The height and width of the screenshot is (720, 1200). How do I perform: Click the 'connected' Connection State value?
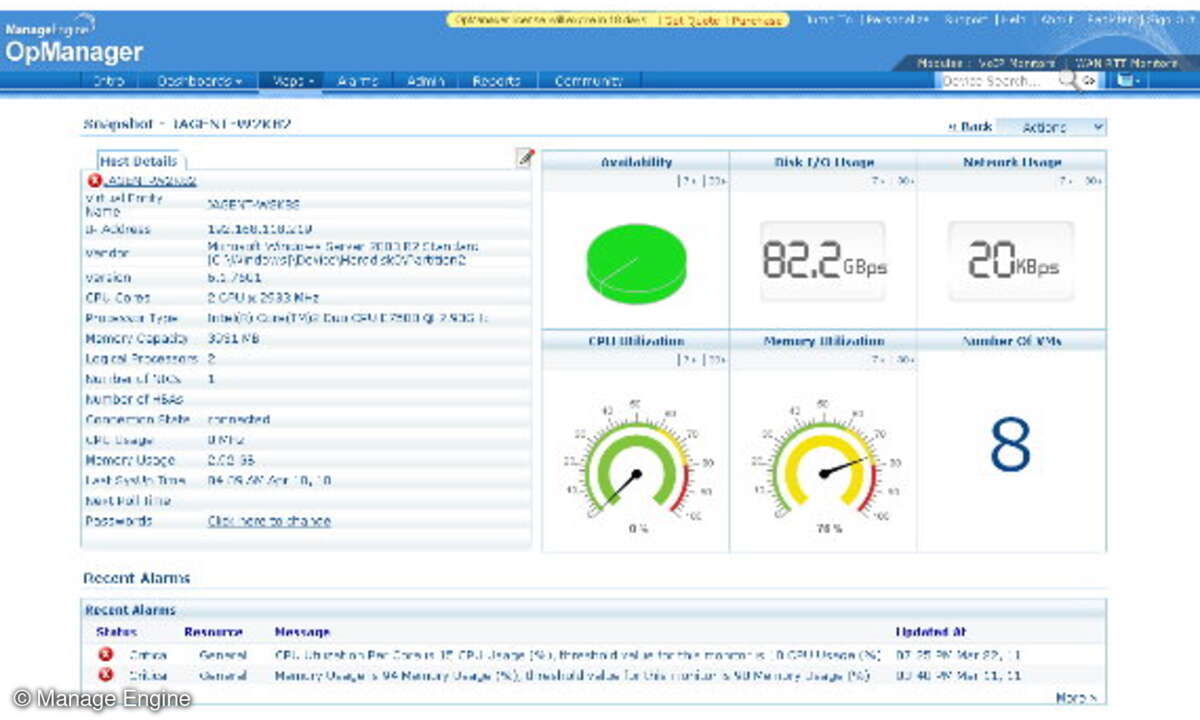coord(238,420)
